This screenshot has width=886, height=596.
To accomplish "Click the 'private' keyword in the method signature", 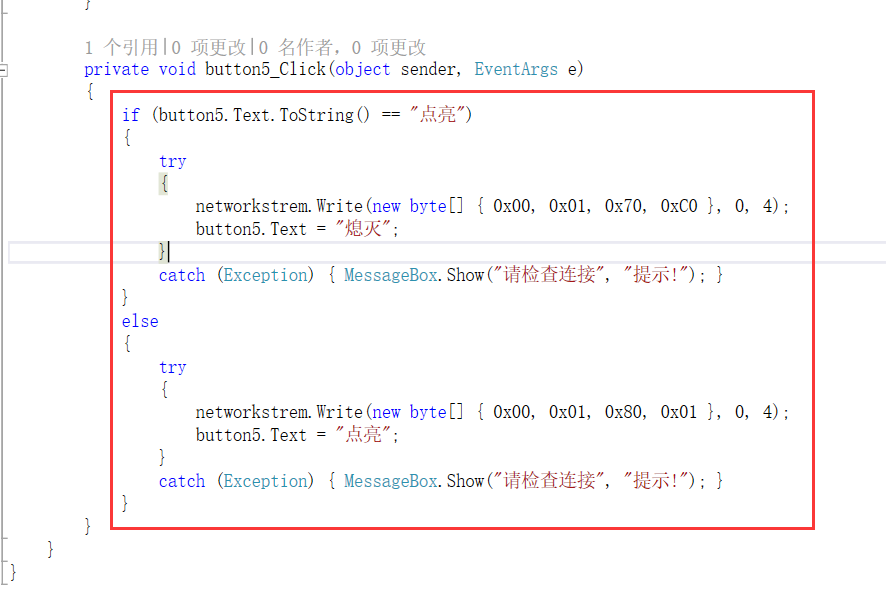I will point(116,69).
